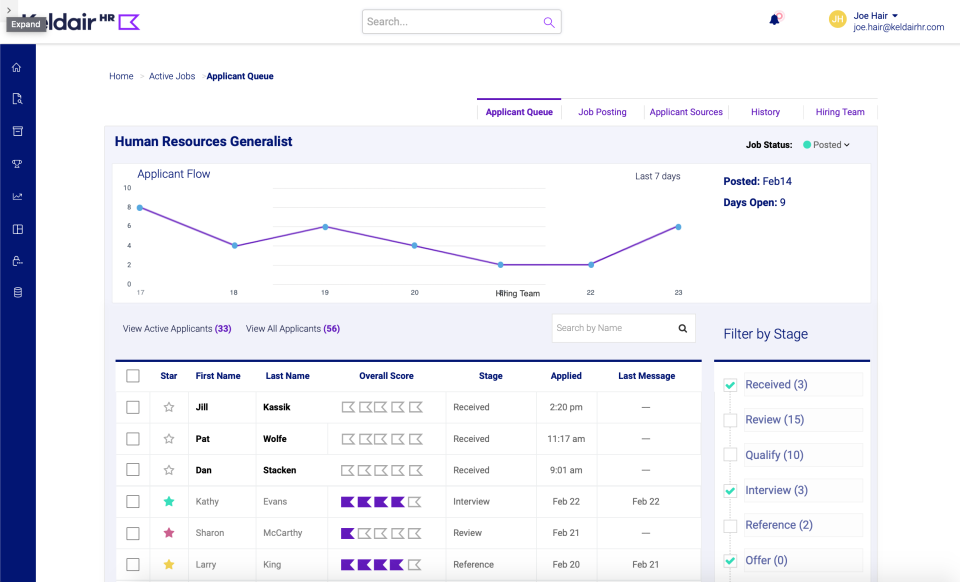This screenshot has height=582, width=960.
Task: Star the applicant Jill Kassik
Action: [168, 407]
